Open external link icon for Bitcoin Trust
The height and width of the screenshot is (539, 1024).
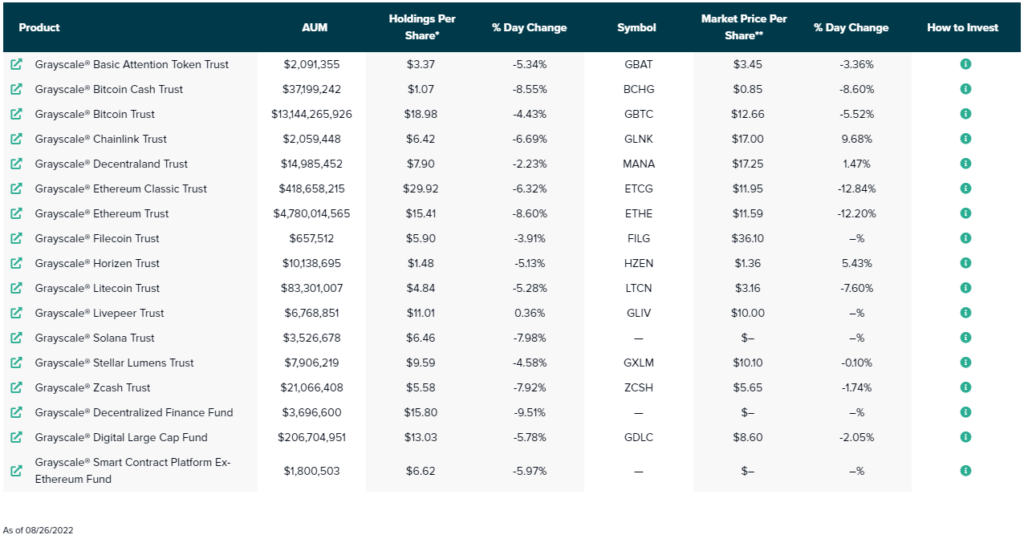pos(16,114)
